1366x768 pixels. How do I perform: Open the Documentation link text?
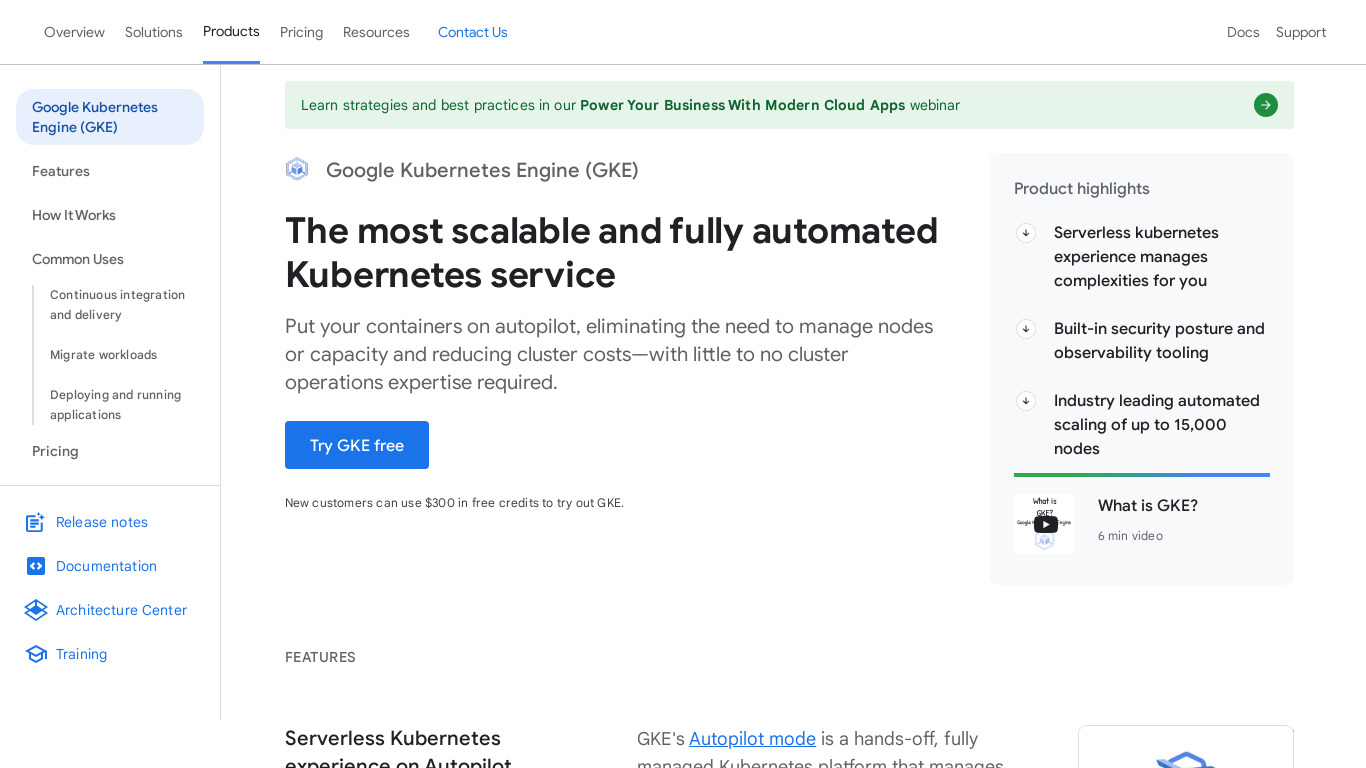(106, 566)
